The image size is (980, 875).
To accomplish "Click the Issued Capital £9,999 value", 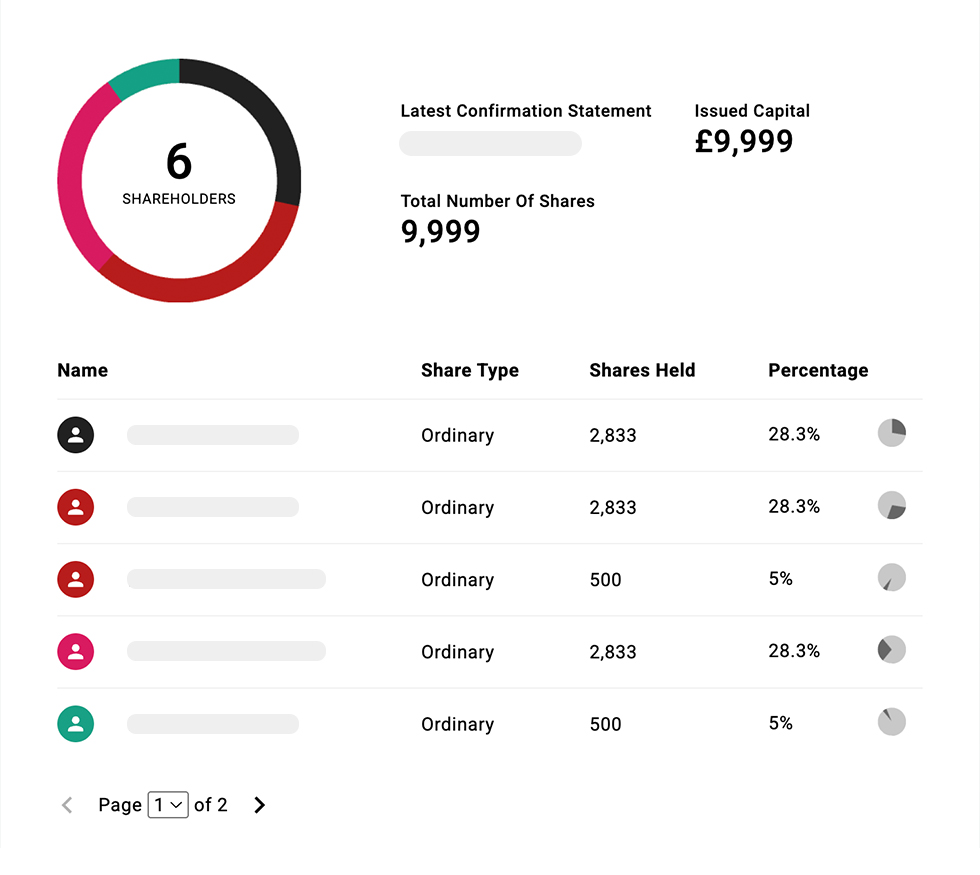I will [x=744, y=142].
